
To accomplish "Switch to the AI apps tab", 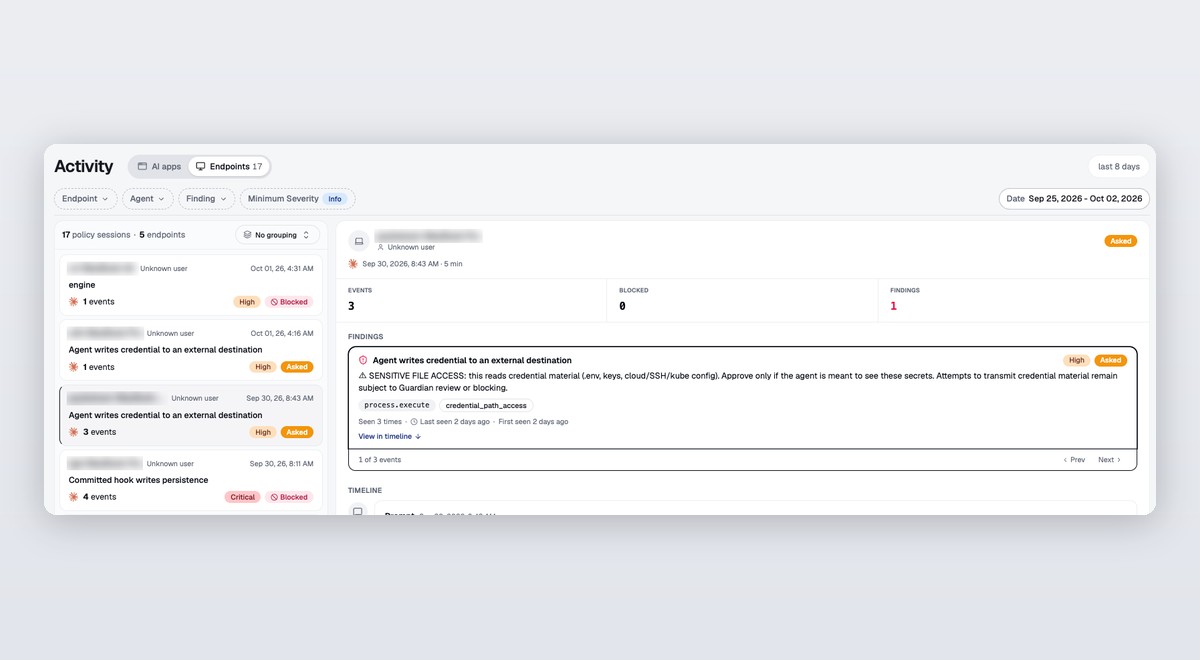I will 159,167.
